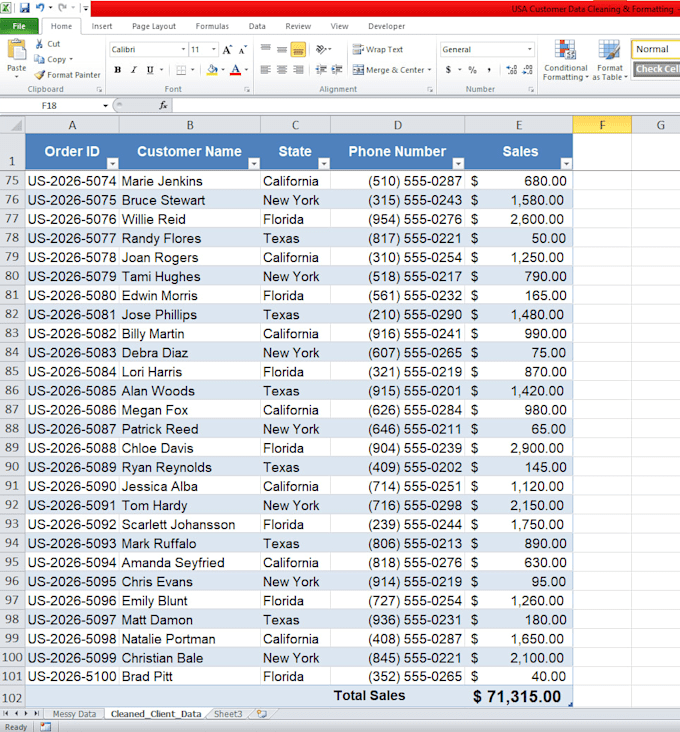Image resolution: width=680 pixels, height=732 pixels.
Task: Click the Insert Worksheet tab icon
Action: point(262,714)
